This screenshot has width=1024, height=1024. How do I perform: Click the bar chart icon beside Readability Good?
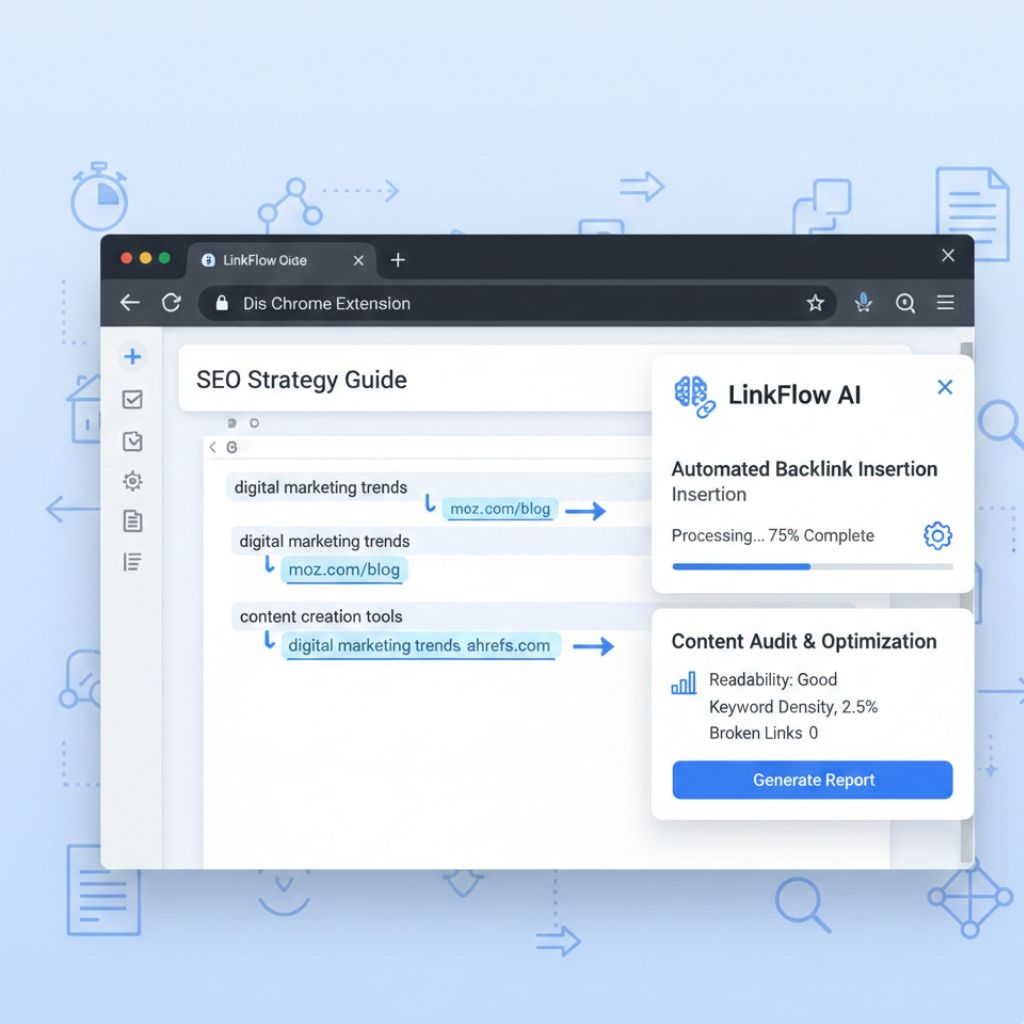(x=683, y=681)
